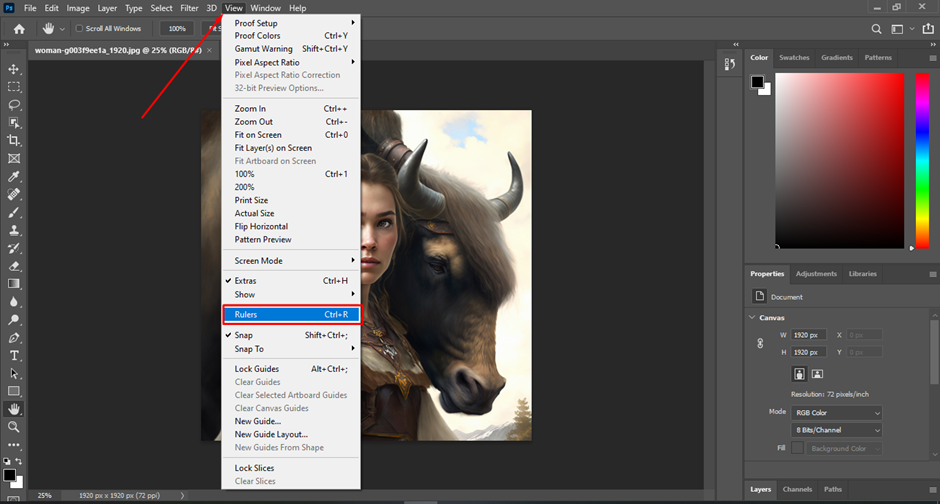
Task: Select the Brush tool
Action: [14, 213]
